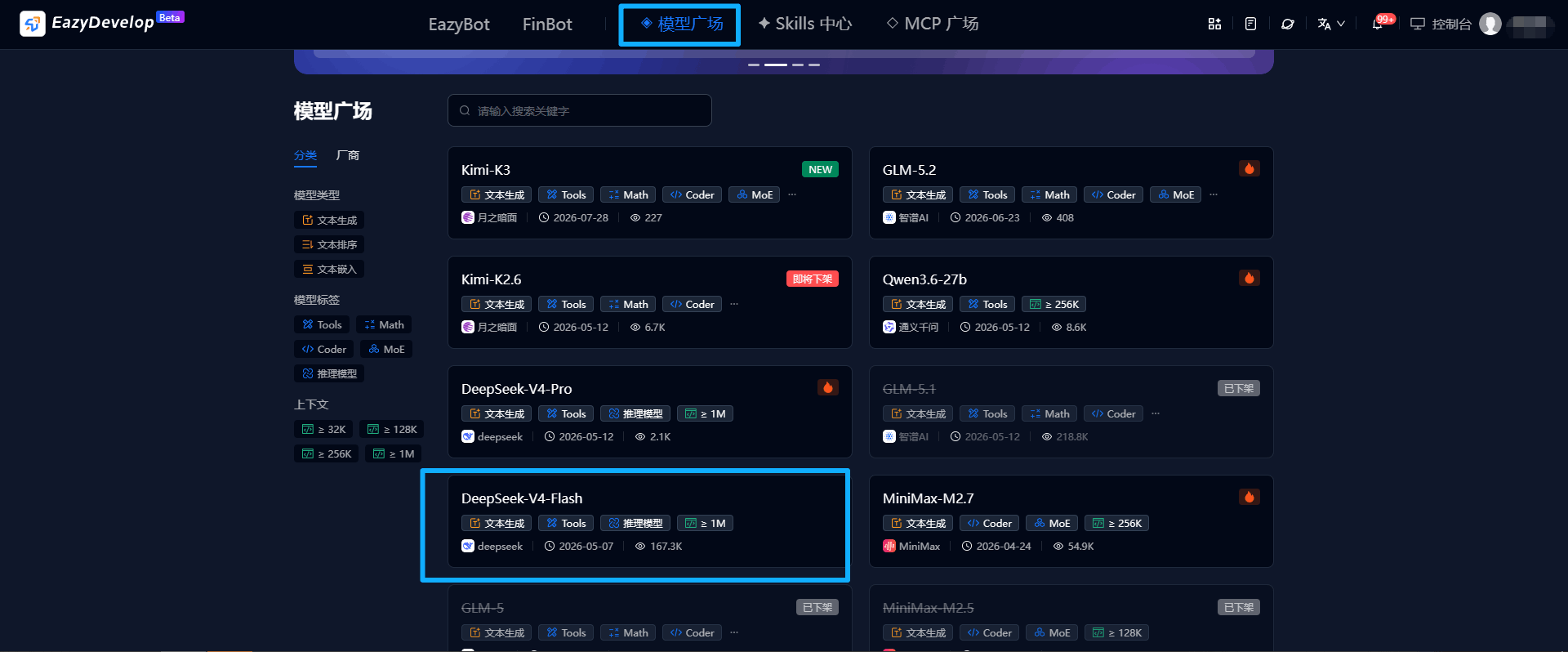Open the Skills 中心 tab
The image size is (1568, 652).
pyautogui.click(x=804, y=24)
